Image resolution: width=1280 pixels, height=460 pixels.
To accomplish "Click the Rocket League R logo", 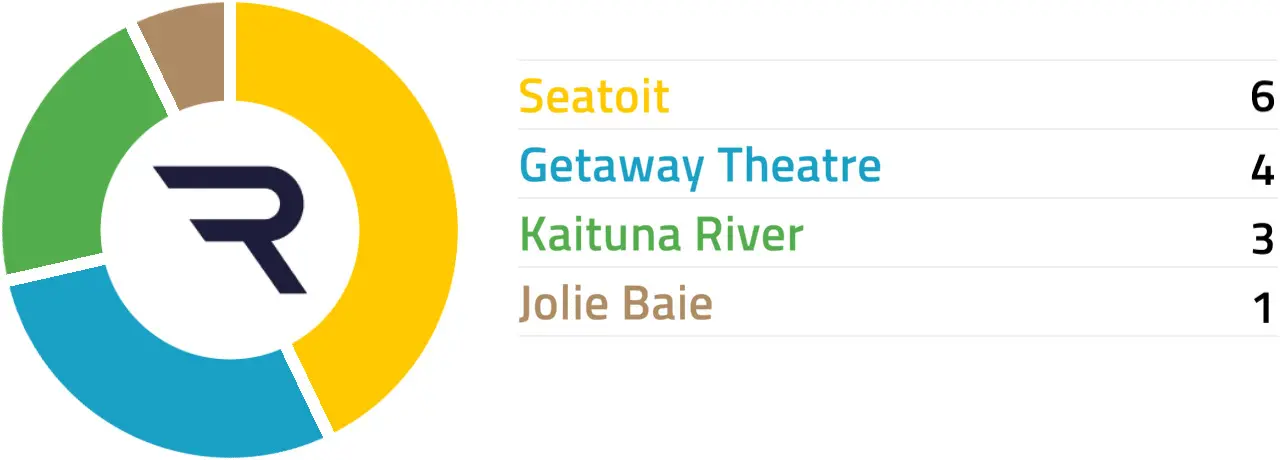I will (231, 228).
